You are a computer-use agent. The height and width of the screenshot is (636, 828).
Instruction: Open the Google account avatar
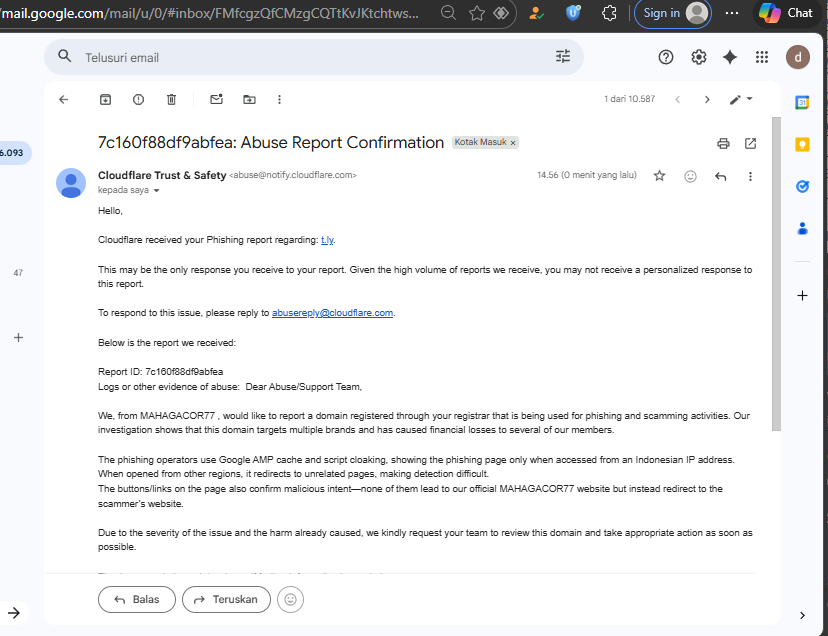[797, 57]
